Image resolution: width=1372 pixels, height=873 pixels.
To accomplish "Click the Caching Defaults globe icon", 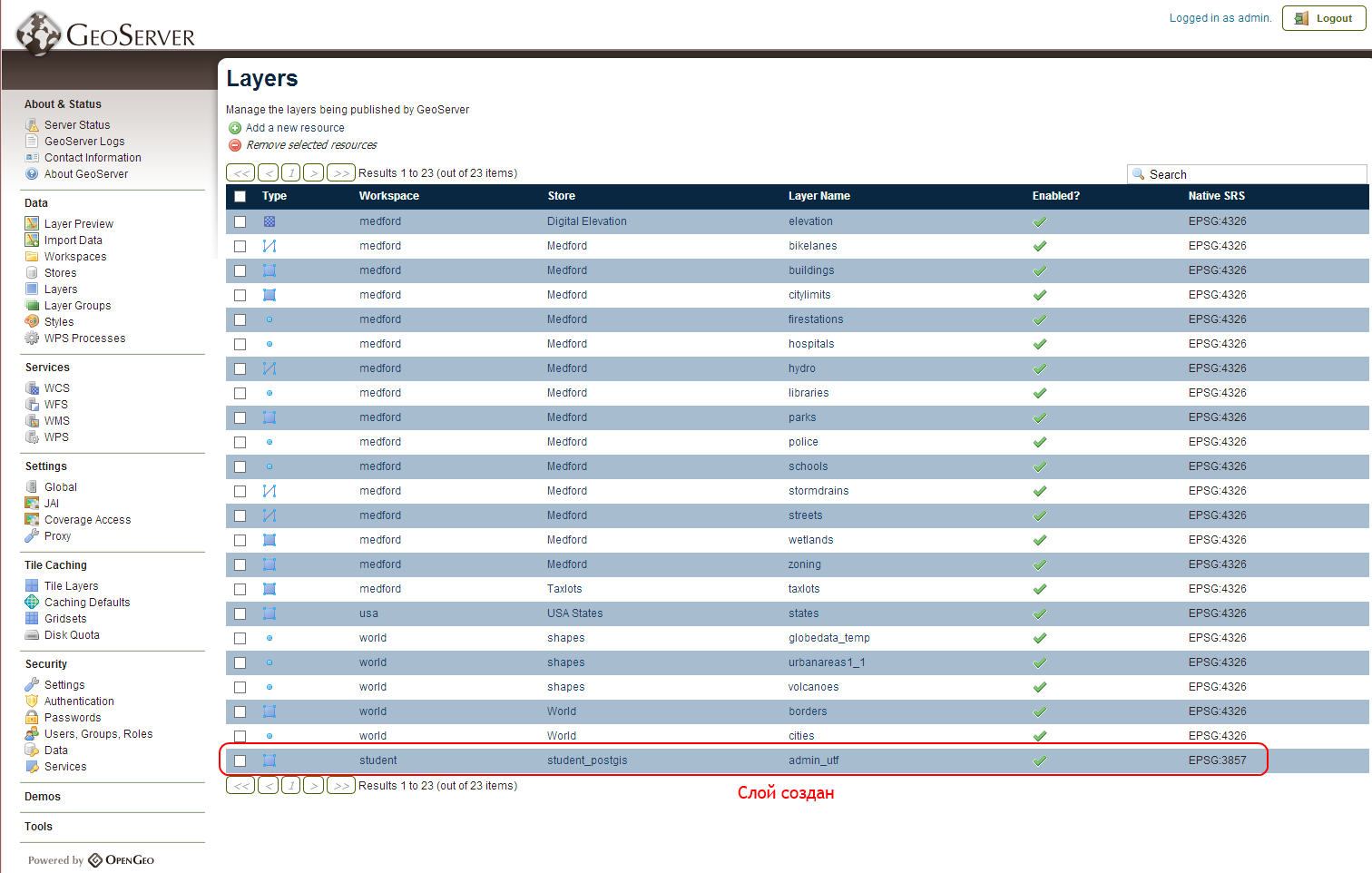I will pyautogui.click(x=32, y=602).
